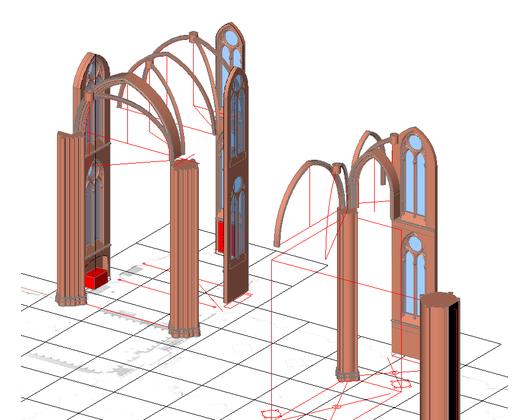Select the large foreground cylindrical column

439,356
